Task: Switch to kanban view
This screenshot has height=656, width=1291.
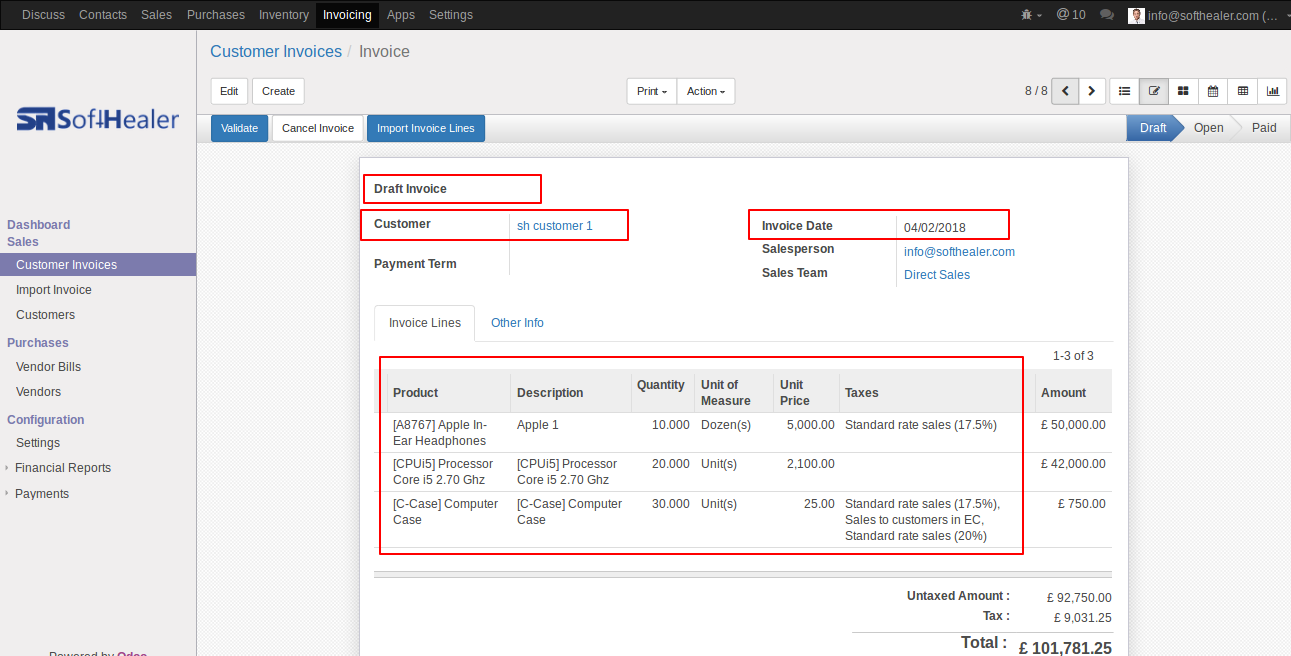Action: 1183,91
